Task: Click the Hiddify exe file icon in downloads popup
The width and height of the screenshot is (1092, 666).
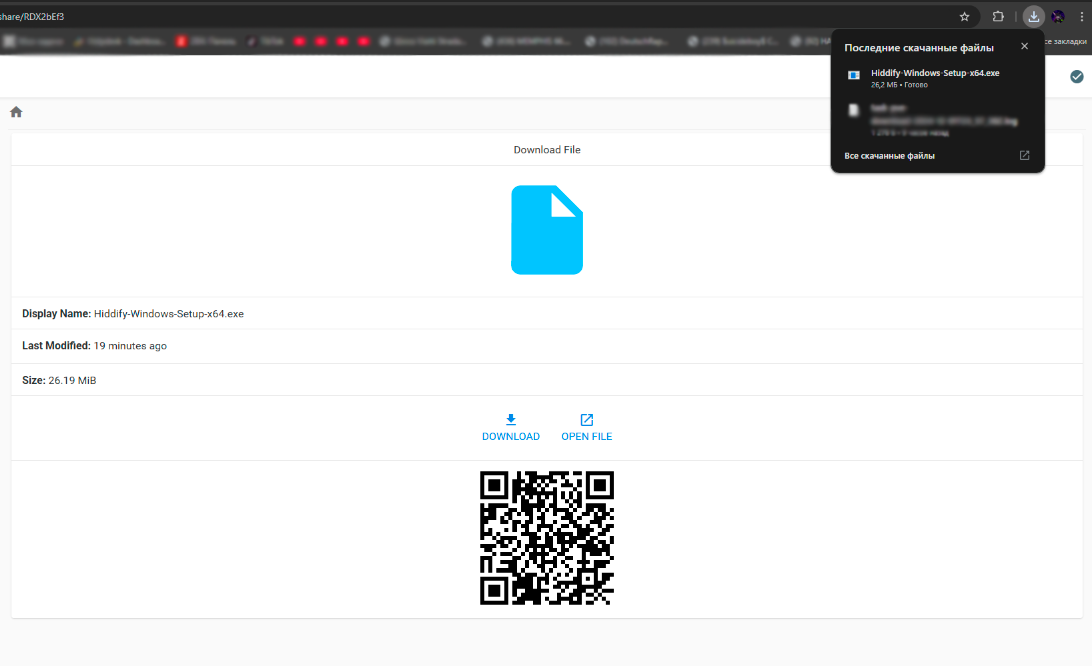Action: point(854,75)
